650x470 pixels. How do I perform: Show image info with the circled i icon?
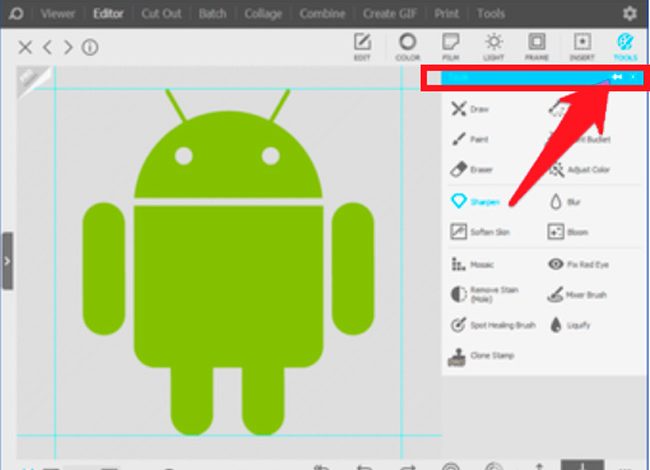click(90, 47)
